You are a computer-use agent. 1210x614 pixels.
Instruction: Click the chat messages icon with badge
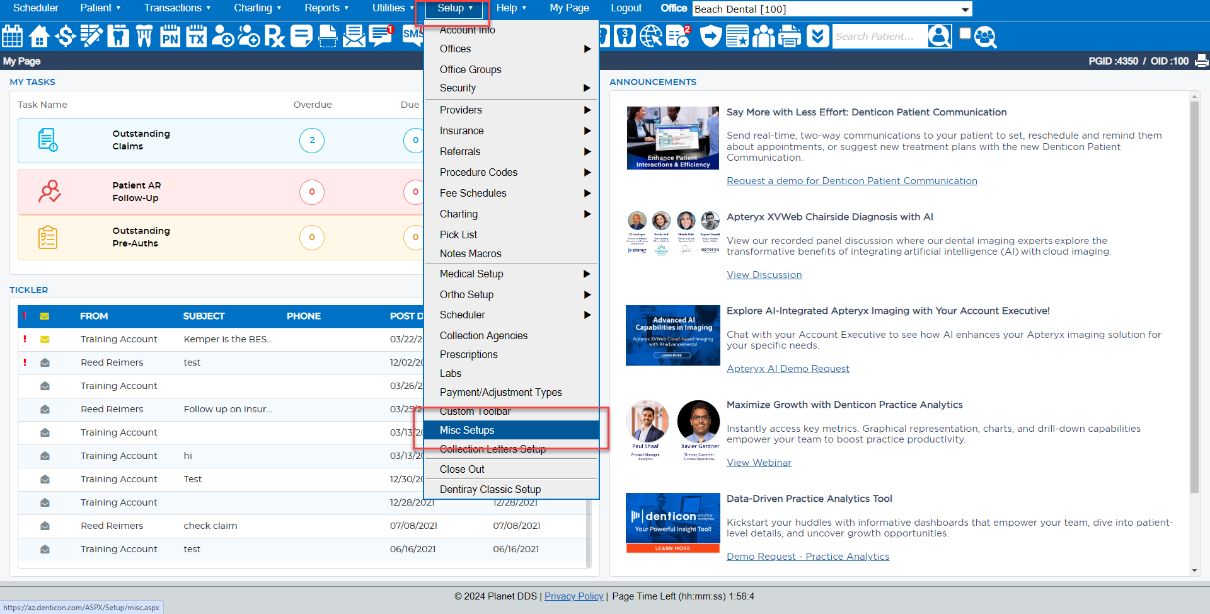(380, 36)
